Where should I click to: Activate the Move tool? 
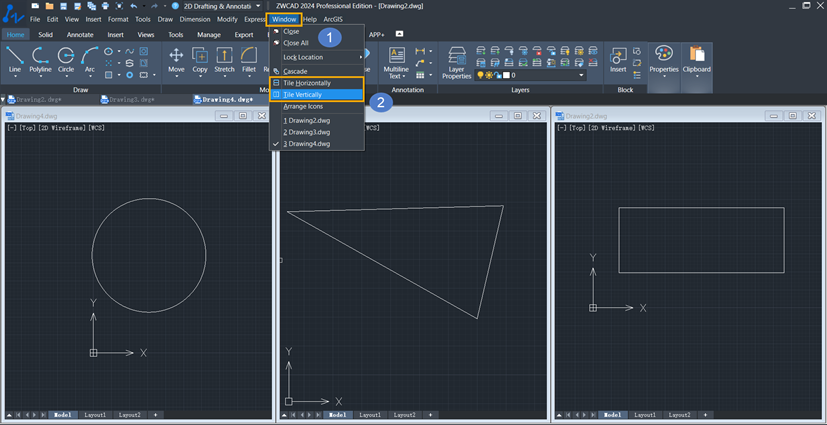[176, 58]
